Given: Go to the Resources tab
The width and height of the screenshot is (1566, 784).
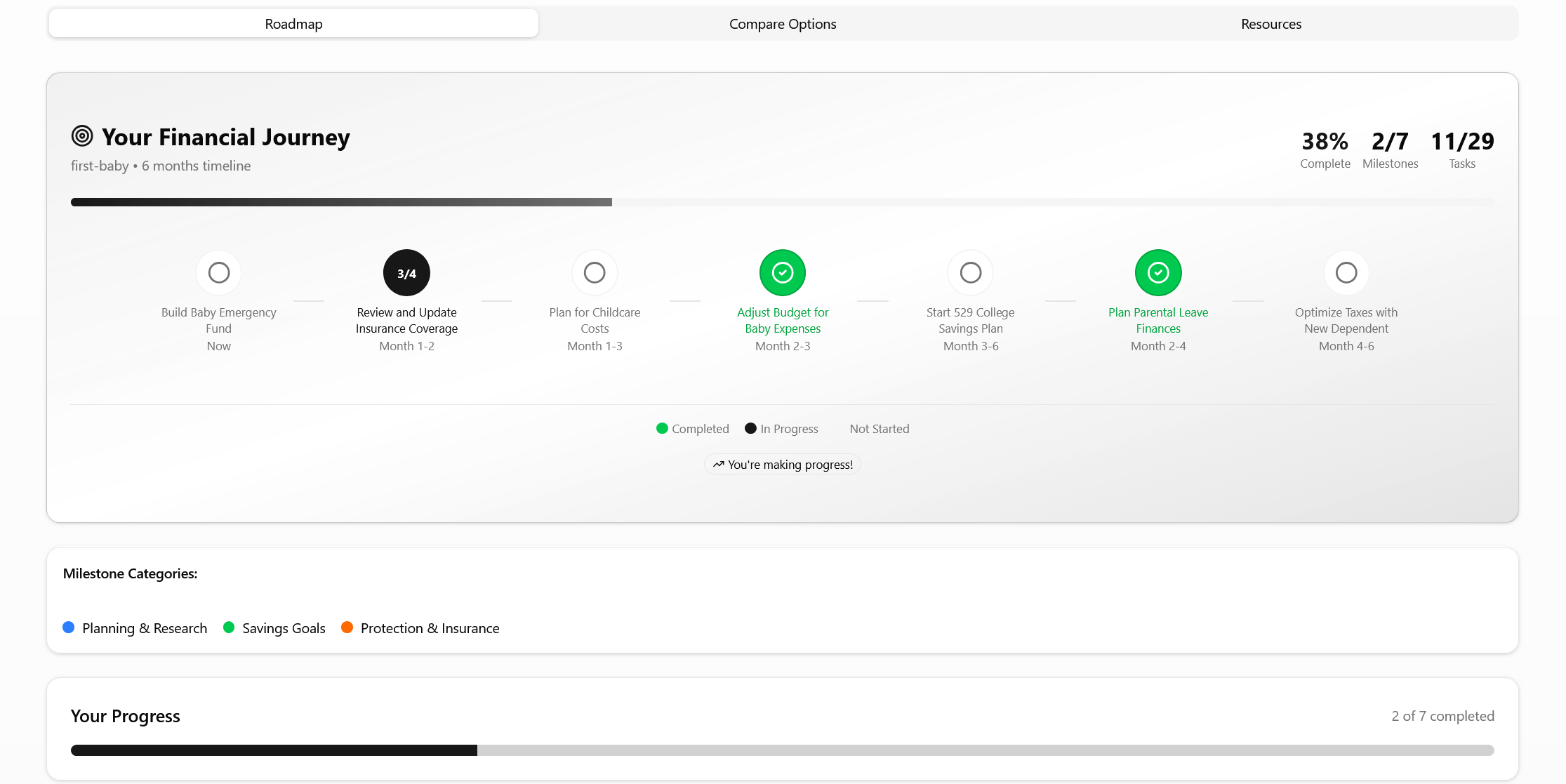Looking at the screenshot, I should (x=1270, y=24).
